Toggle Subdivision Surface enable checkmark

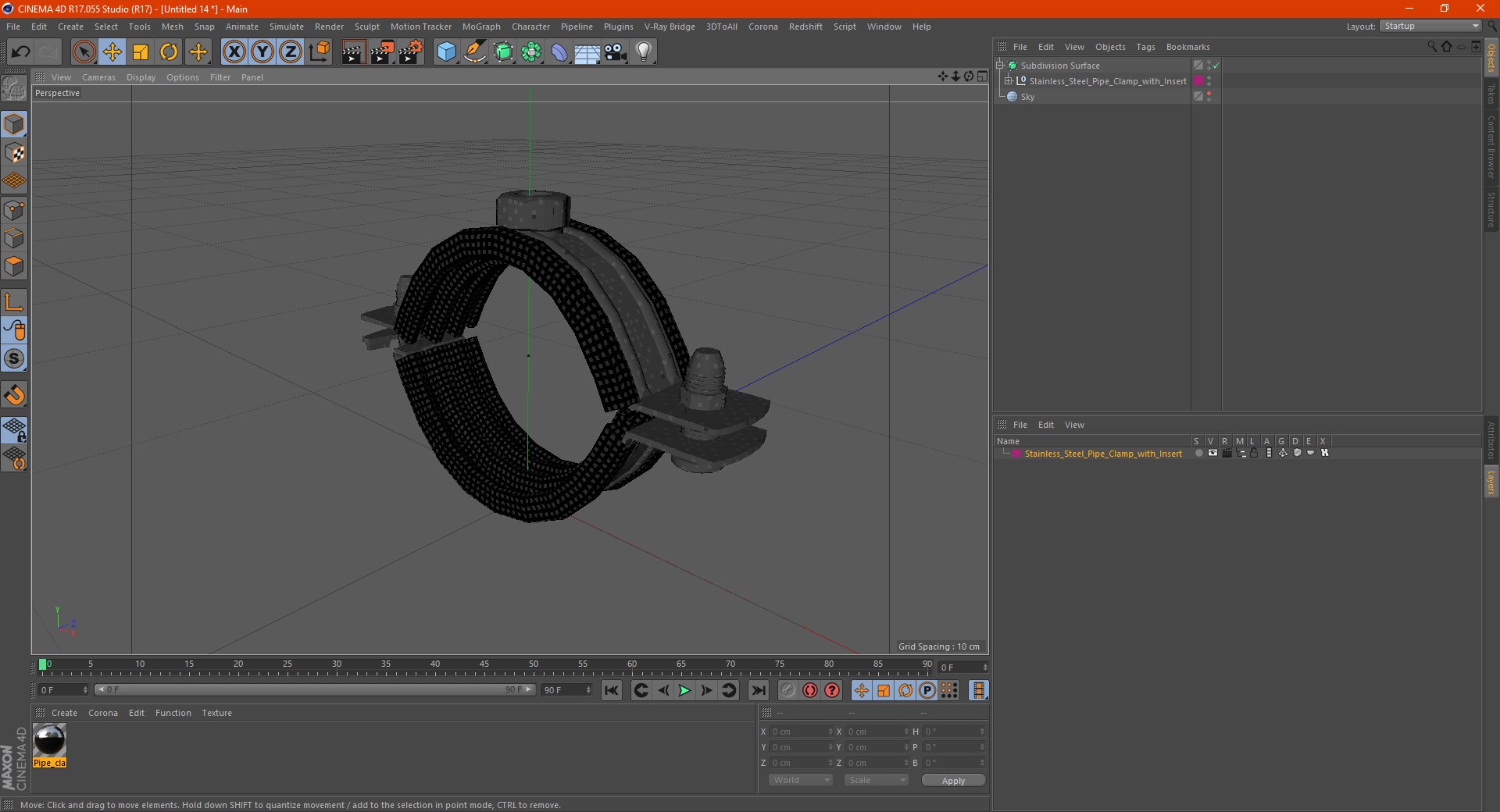1216,66
